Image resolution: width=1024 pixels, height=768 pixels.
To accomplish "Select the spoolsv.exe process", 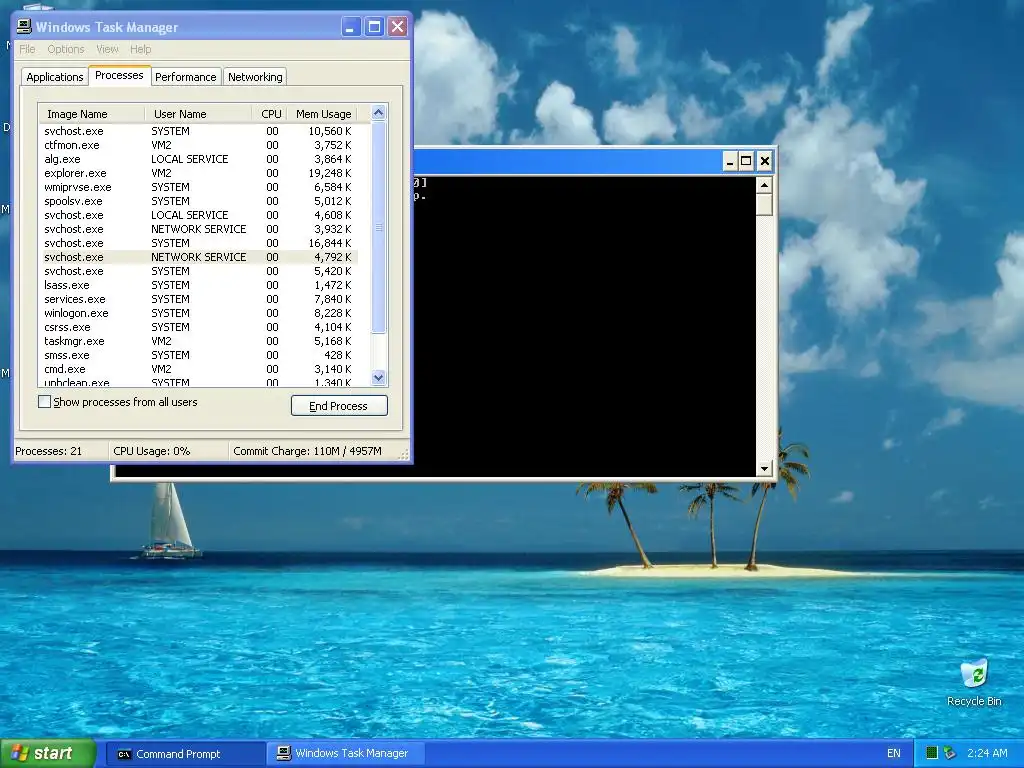I will point(199,201).
